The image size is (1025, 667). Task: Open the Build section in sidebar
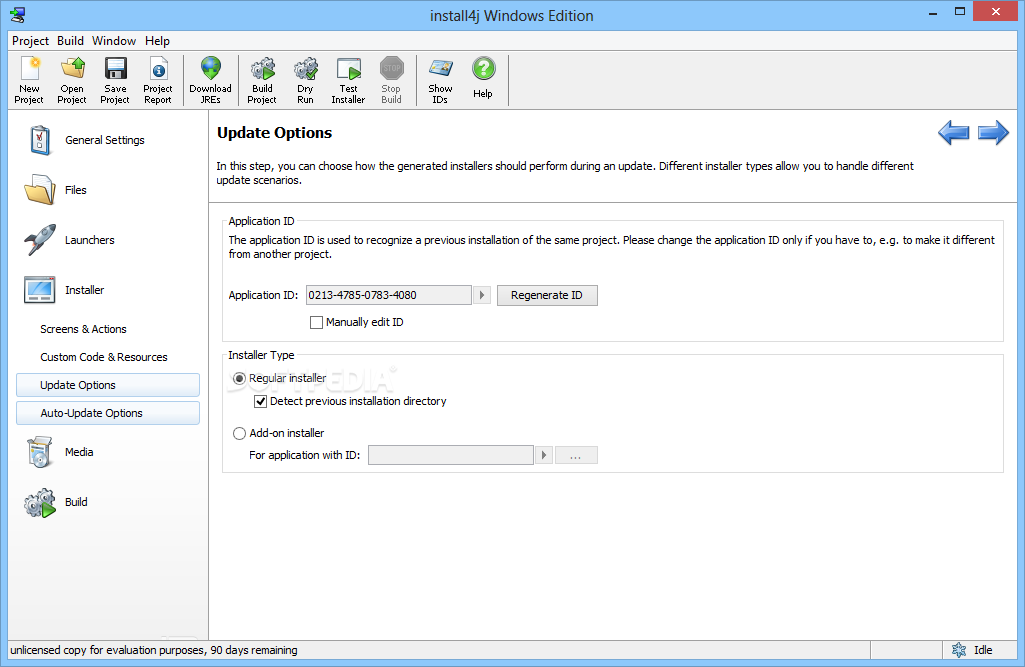click(x=56, y=502)
